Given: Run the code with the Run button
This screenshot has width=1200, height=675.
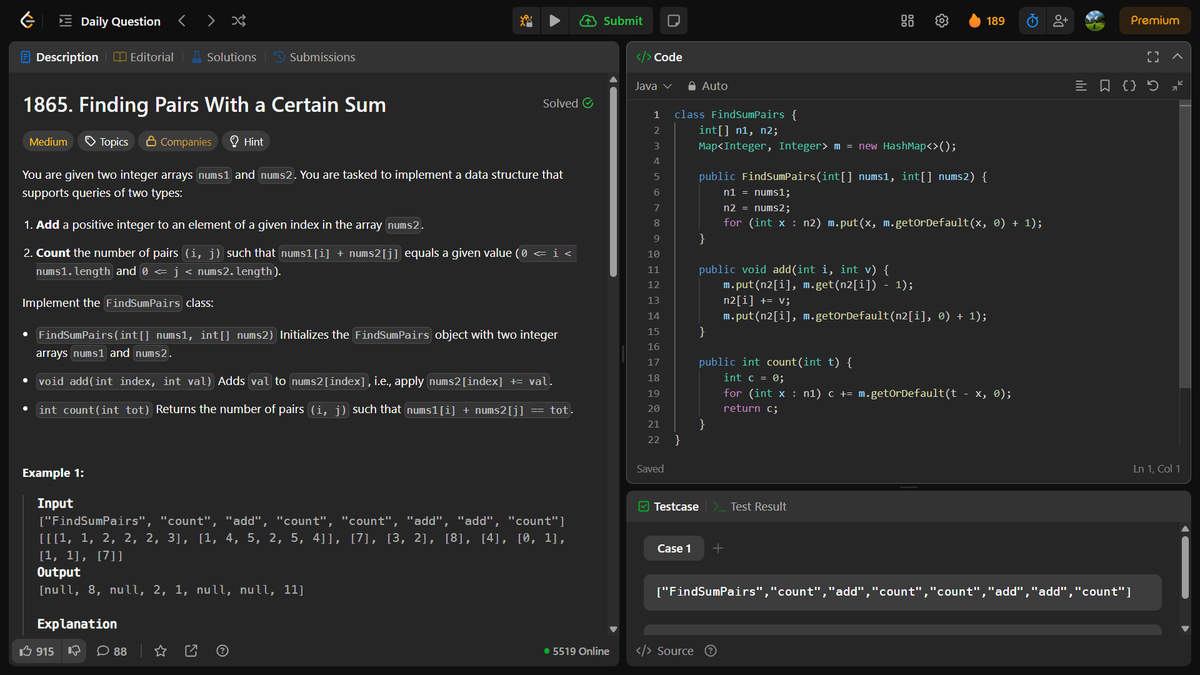Looking at the screenshot, I should tap(556, 20).
